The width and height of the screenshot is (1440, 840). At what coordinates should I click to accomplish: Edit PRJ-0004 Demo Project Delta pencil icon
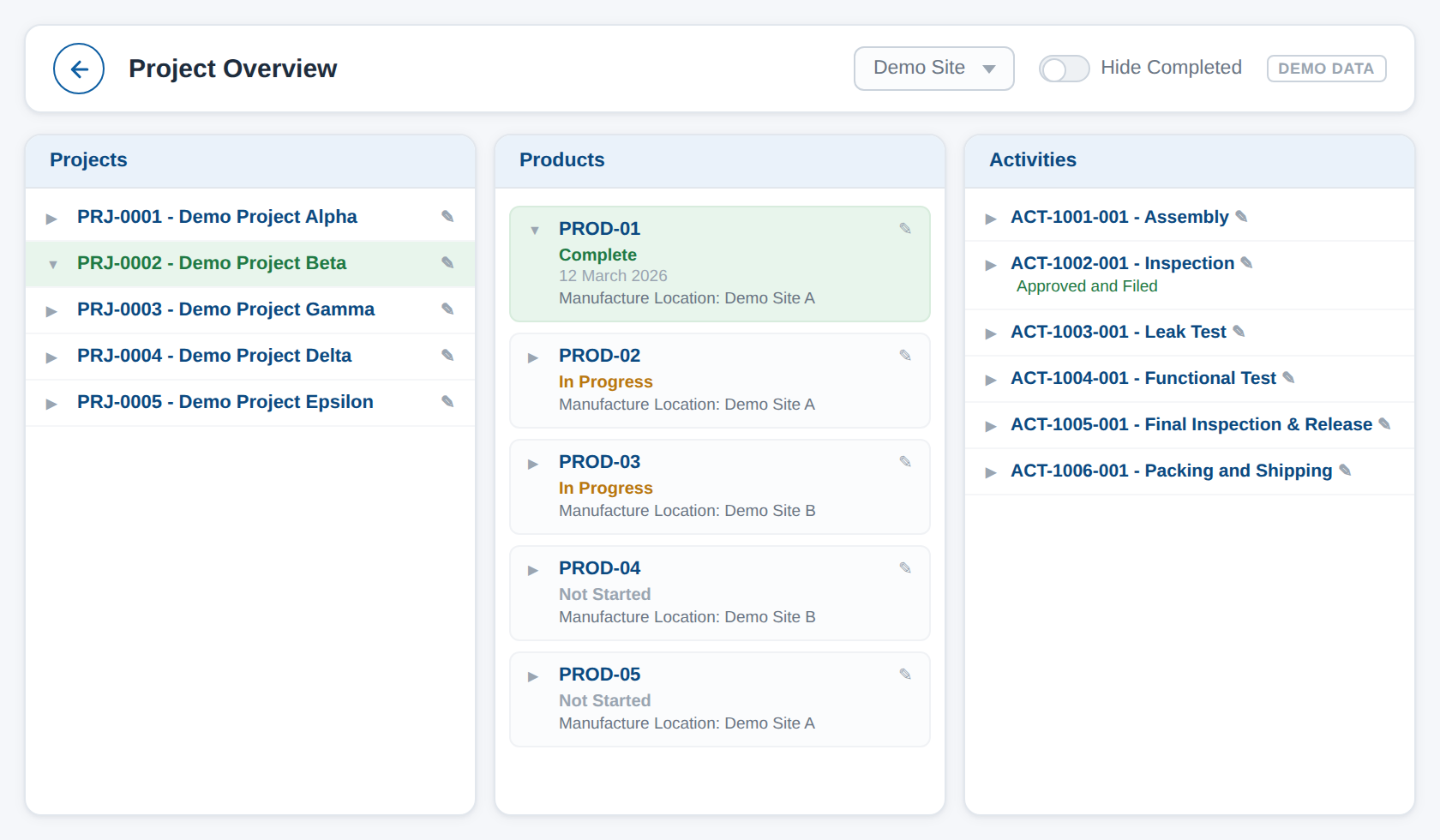447,355
